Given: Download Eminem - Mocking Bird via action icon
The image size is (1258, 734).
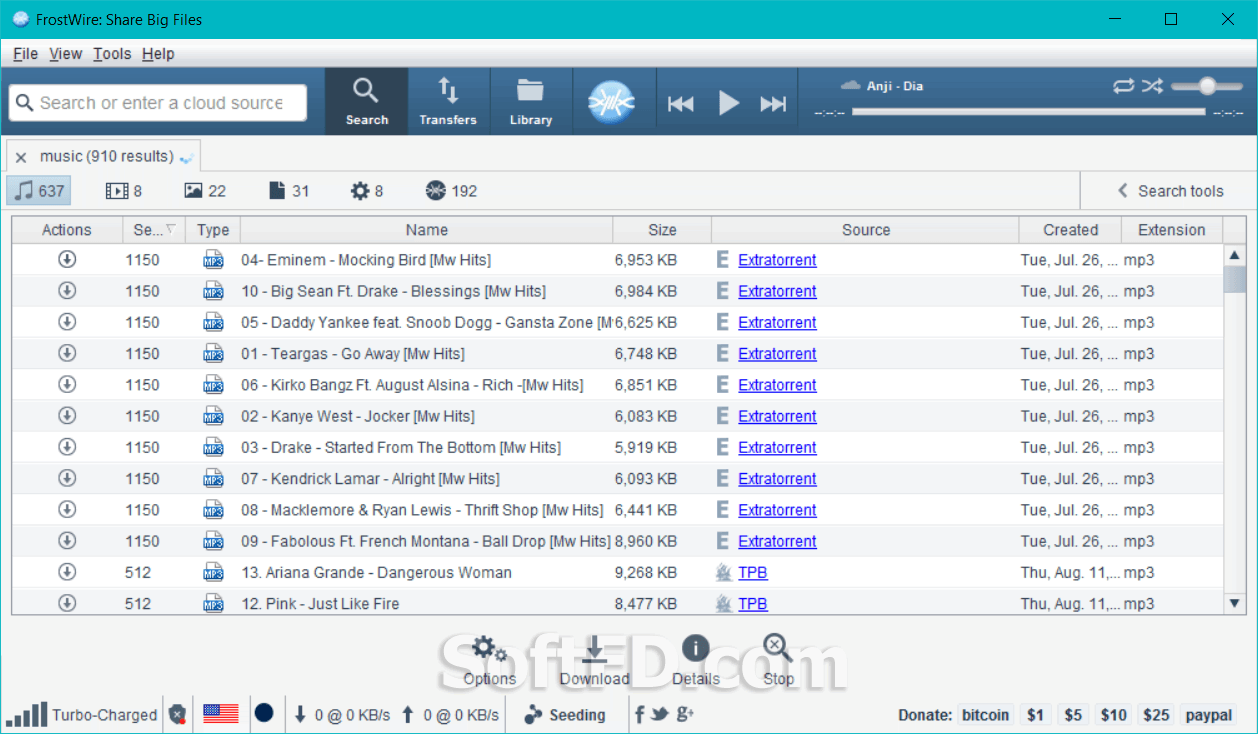Looking at the screenshot, I should pos(67,259).
